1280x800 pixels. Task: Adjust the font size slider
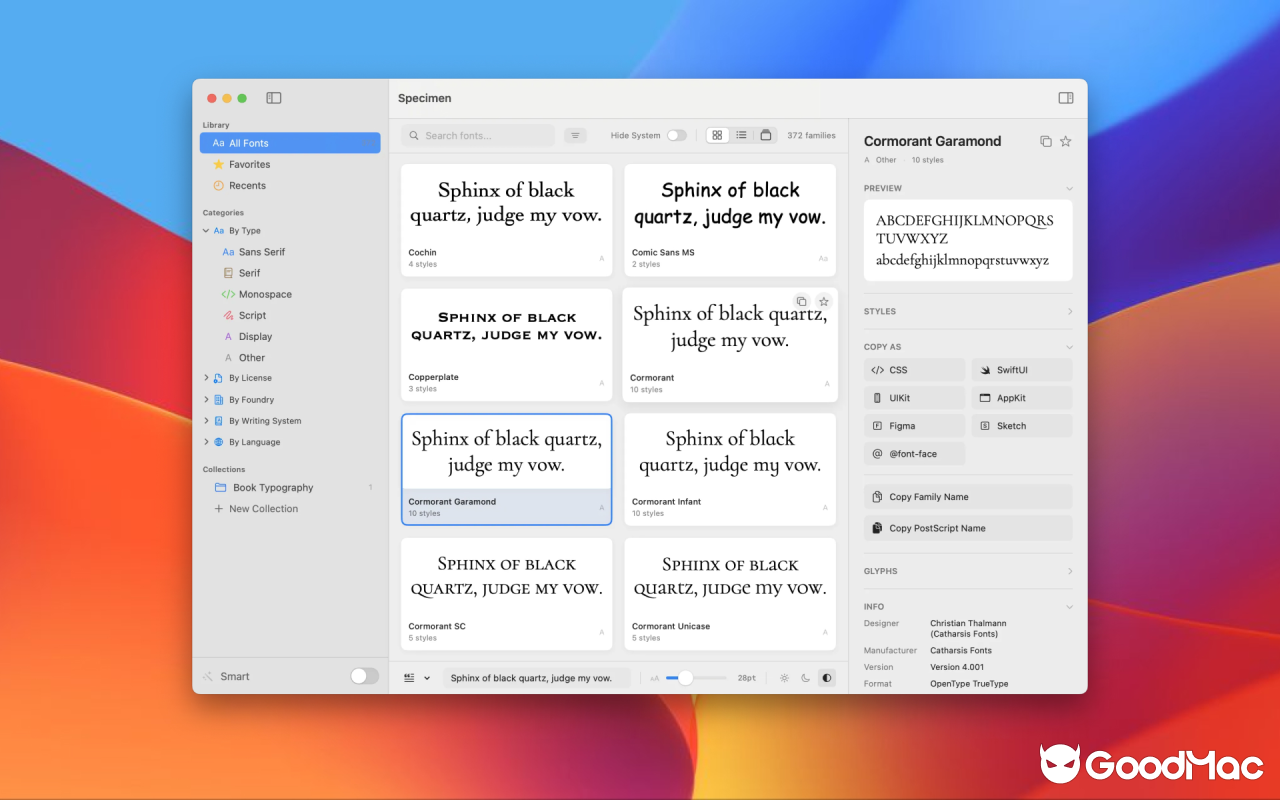(687, 677)
